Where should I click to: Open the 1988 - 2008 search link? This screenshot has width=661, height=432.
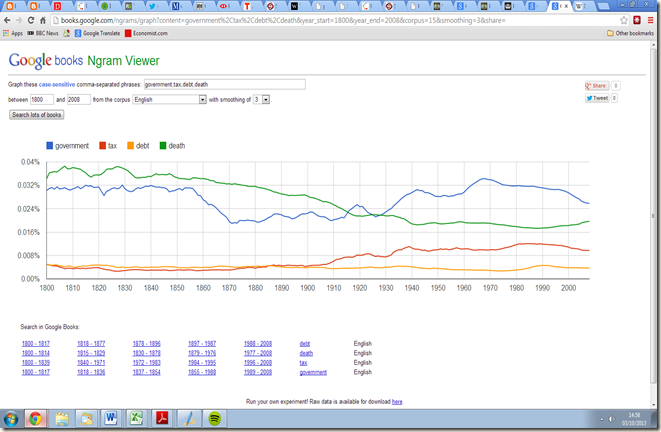click(258, 343)
